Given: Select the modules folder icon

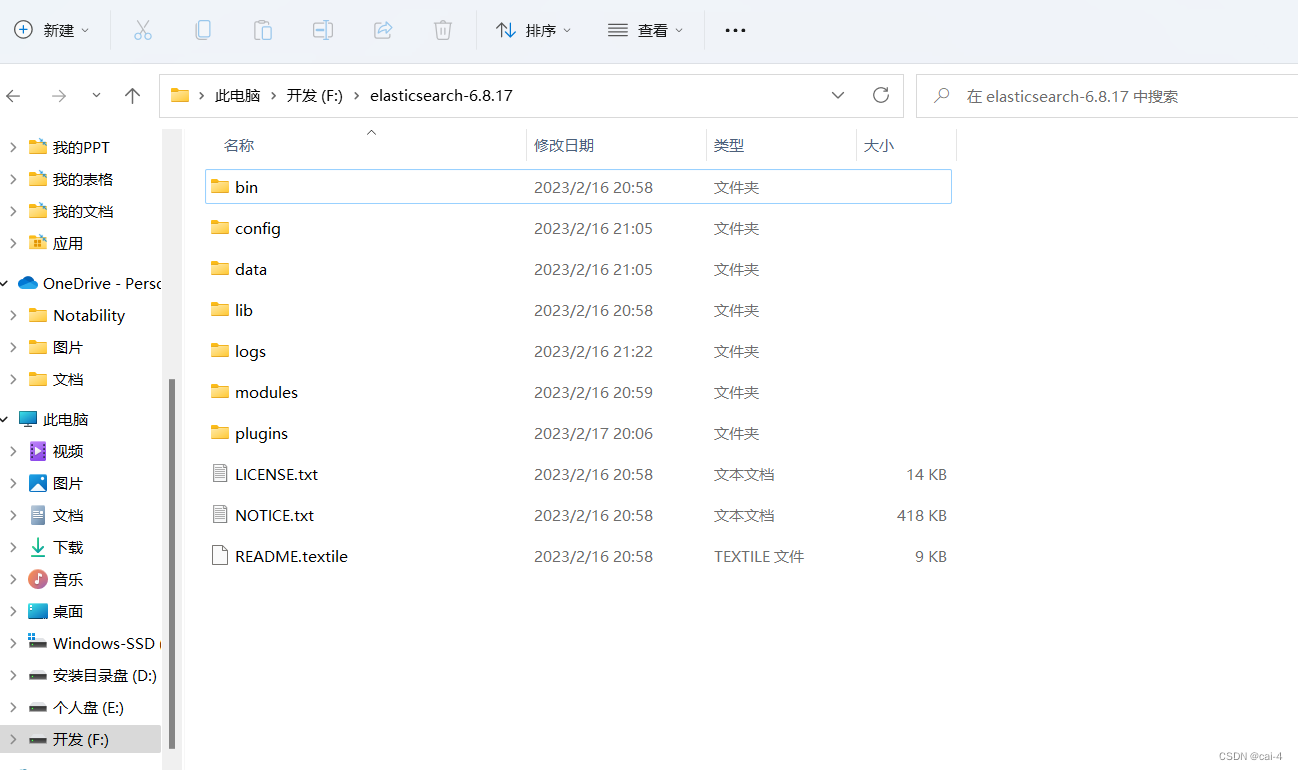Looking at the screenshot, I should (x=221, y=391).
